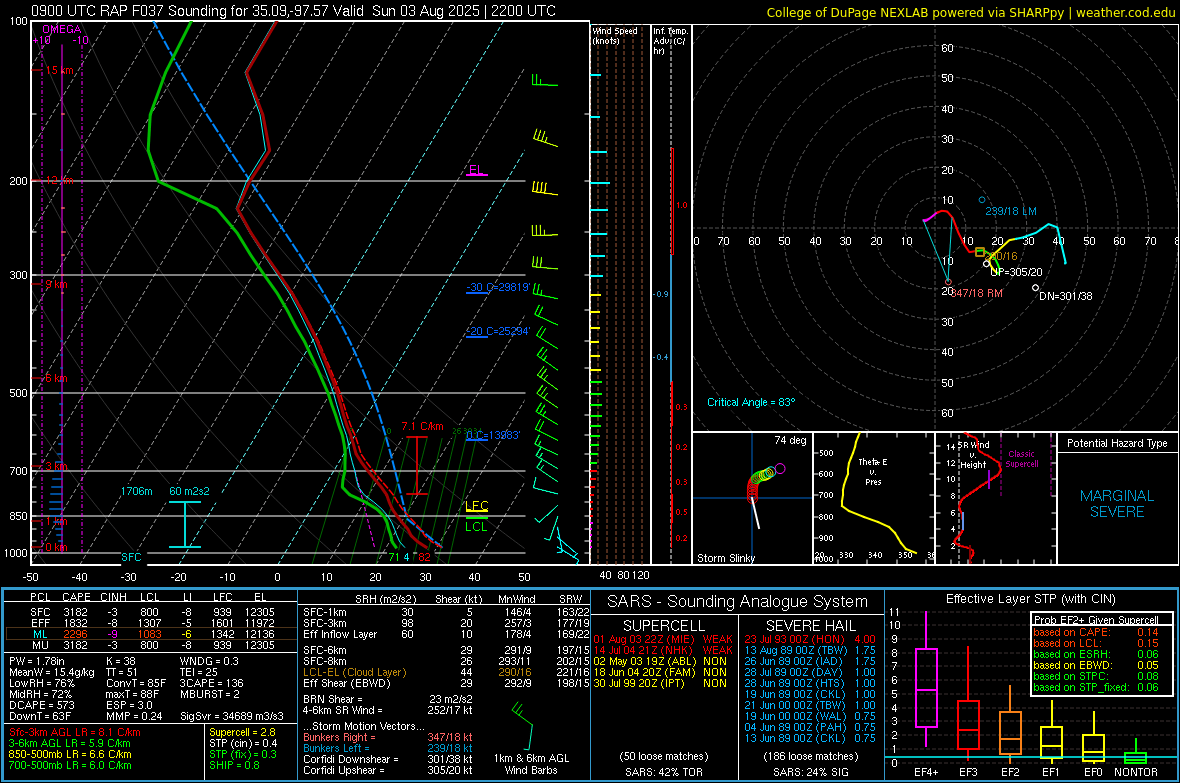1180x783 pixels.
Task: Select the MARGINAL SEVERE hazard text
Action: [1118, 504]
